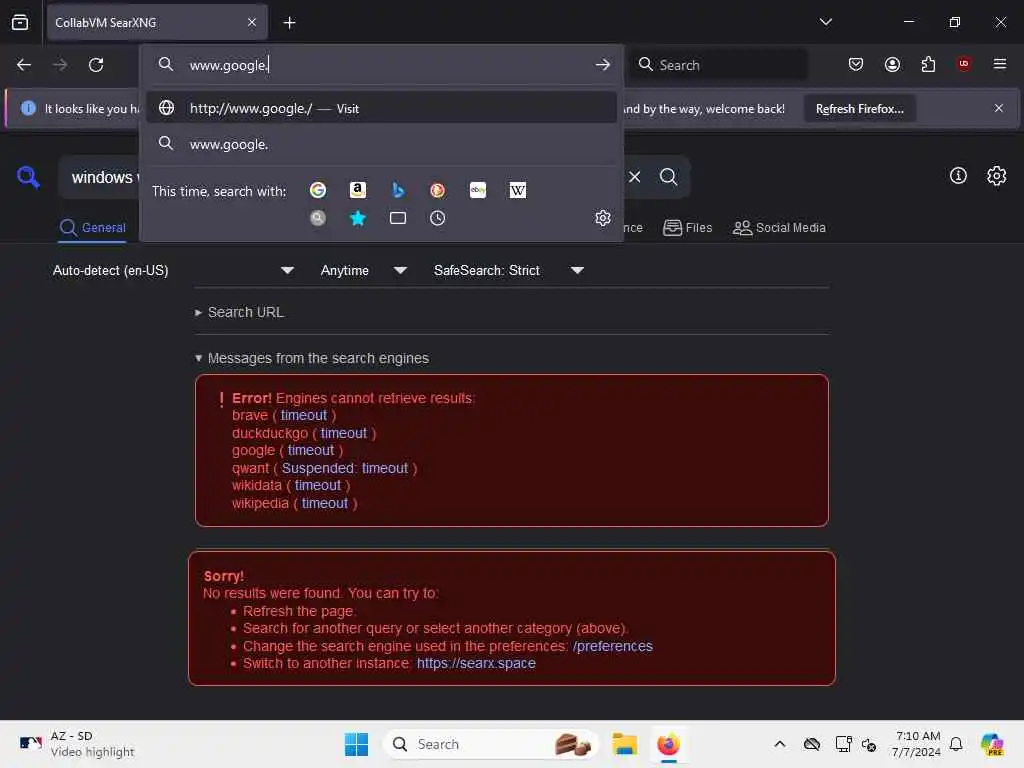Screen dimensions: 1024x768
Task: Open search settings gear in the URL dropdown
Action: pos(603,218)
